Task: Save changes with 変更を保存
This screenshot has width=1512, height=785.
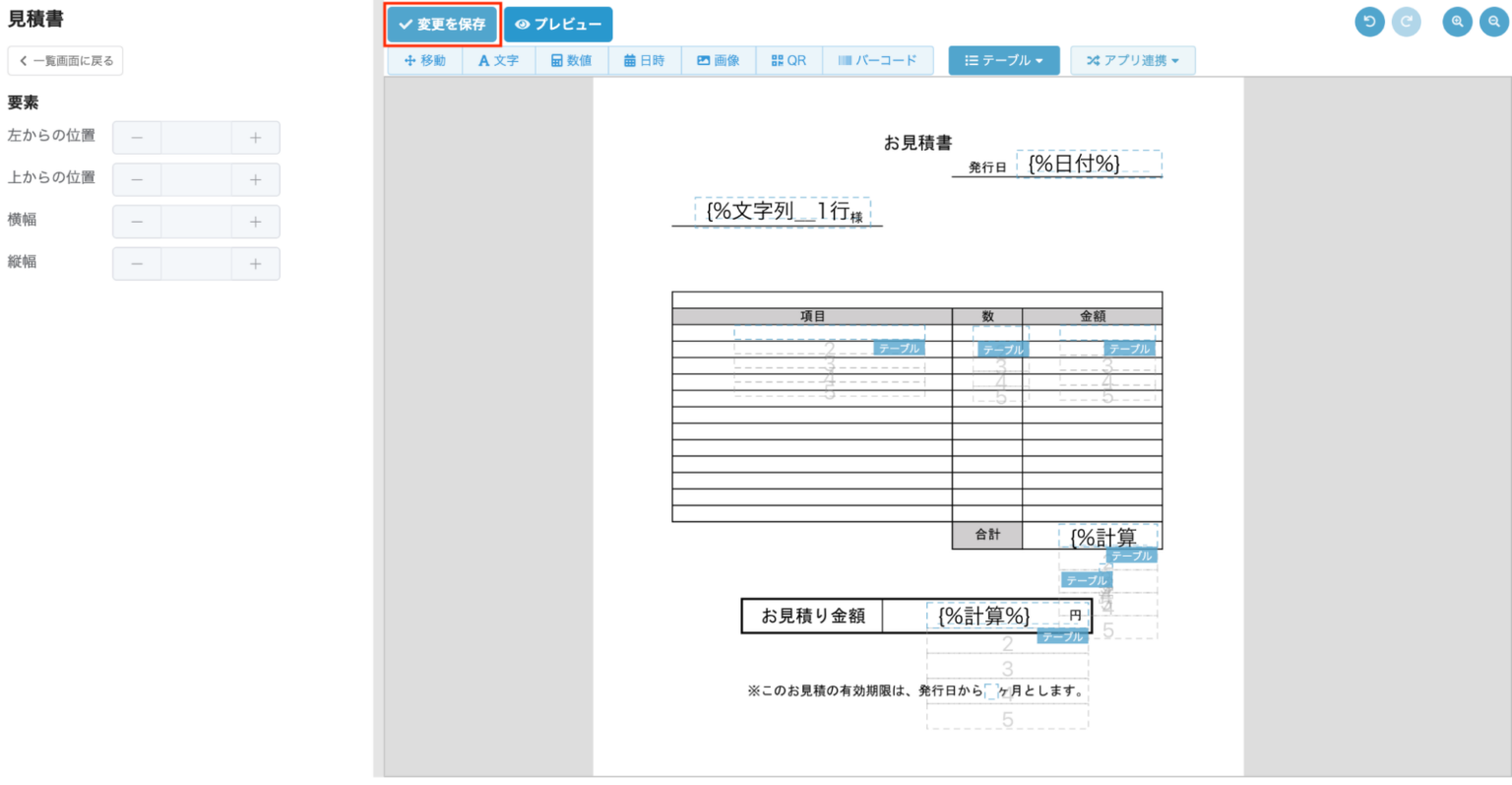Action: click(442, 24)
